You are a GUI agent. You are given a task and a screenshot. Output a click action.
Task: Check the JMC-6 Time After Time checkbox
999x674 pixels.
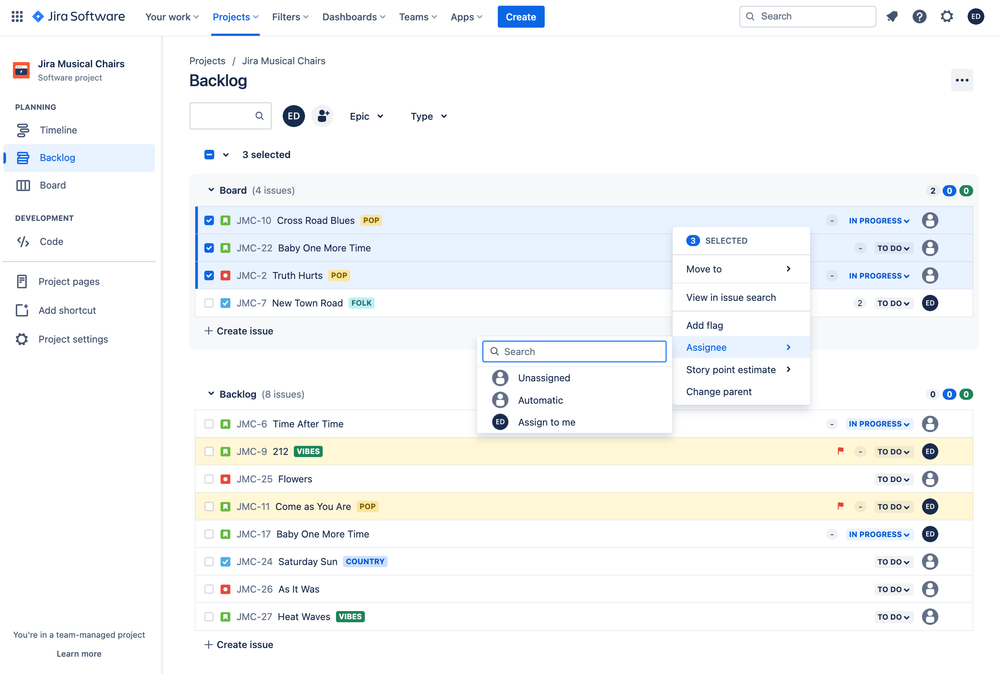pyautogui.click(x=209, y=424)
